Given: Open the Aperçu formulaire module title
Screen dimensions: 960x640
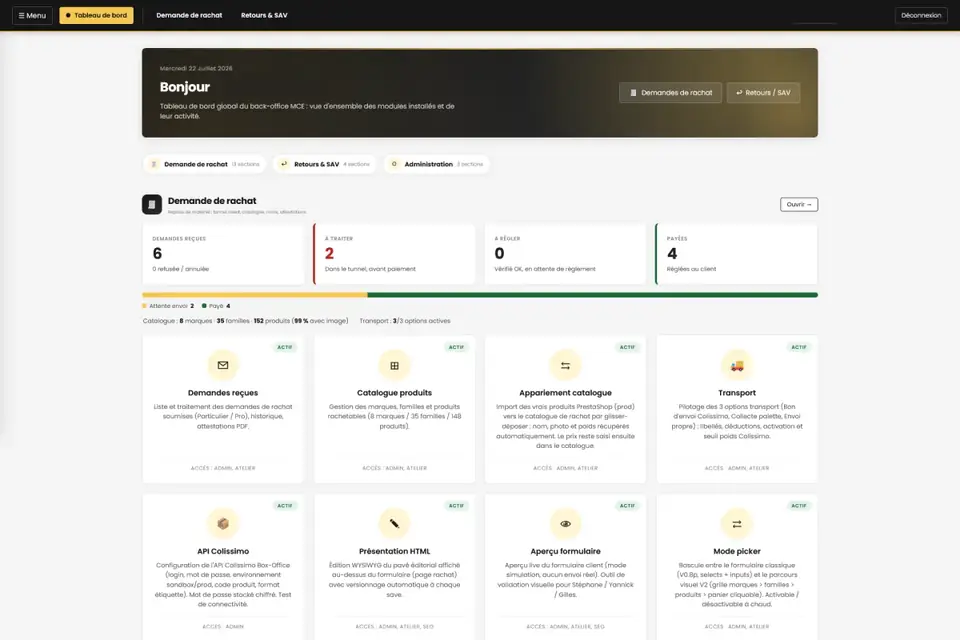Looking at the screenshot, I should (x=565, y=551).
